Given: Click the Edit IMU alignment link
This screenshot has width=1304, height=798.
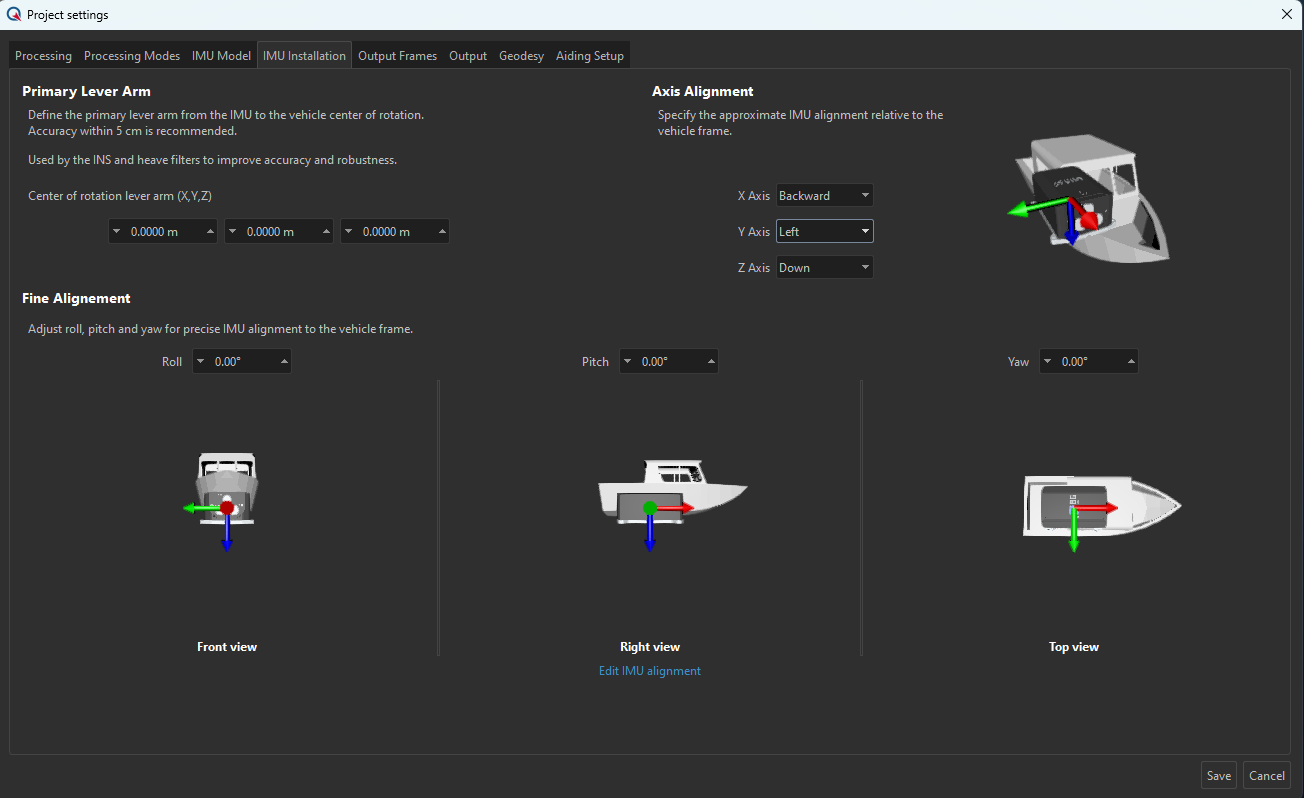Looking at the screenshot, I should (649, 671).
